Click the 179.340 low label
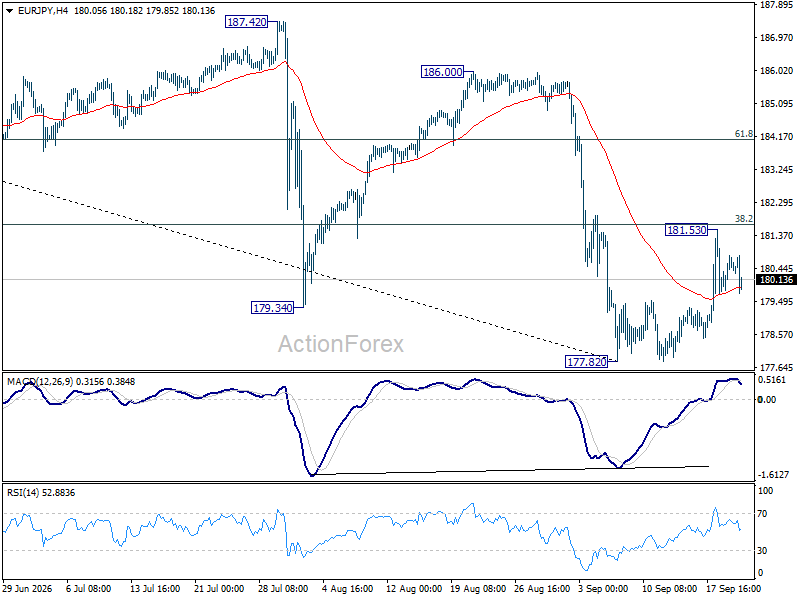This screenshot has width=800, height=600. tap(272, 308)
